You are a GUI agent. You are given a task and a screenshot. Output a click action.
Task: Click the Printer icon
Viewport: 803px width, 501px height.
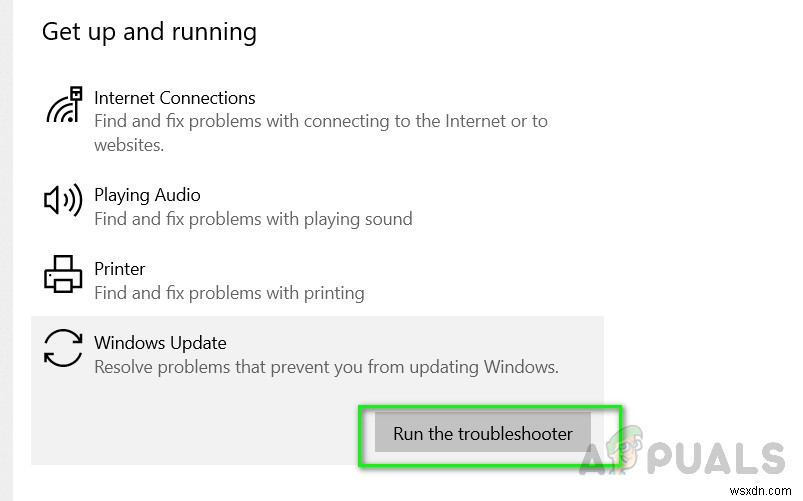pos(62,274)
